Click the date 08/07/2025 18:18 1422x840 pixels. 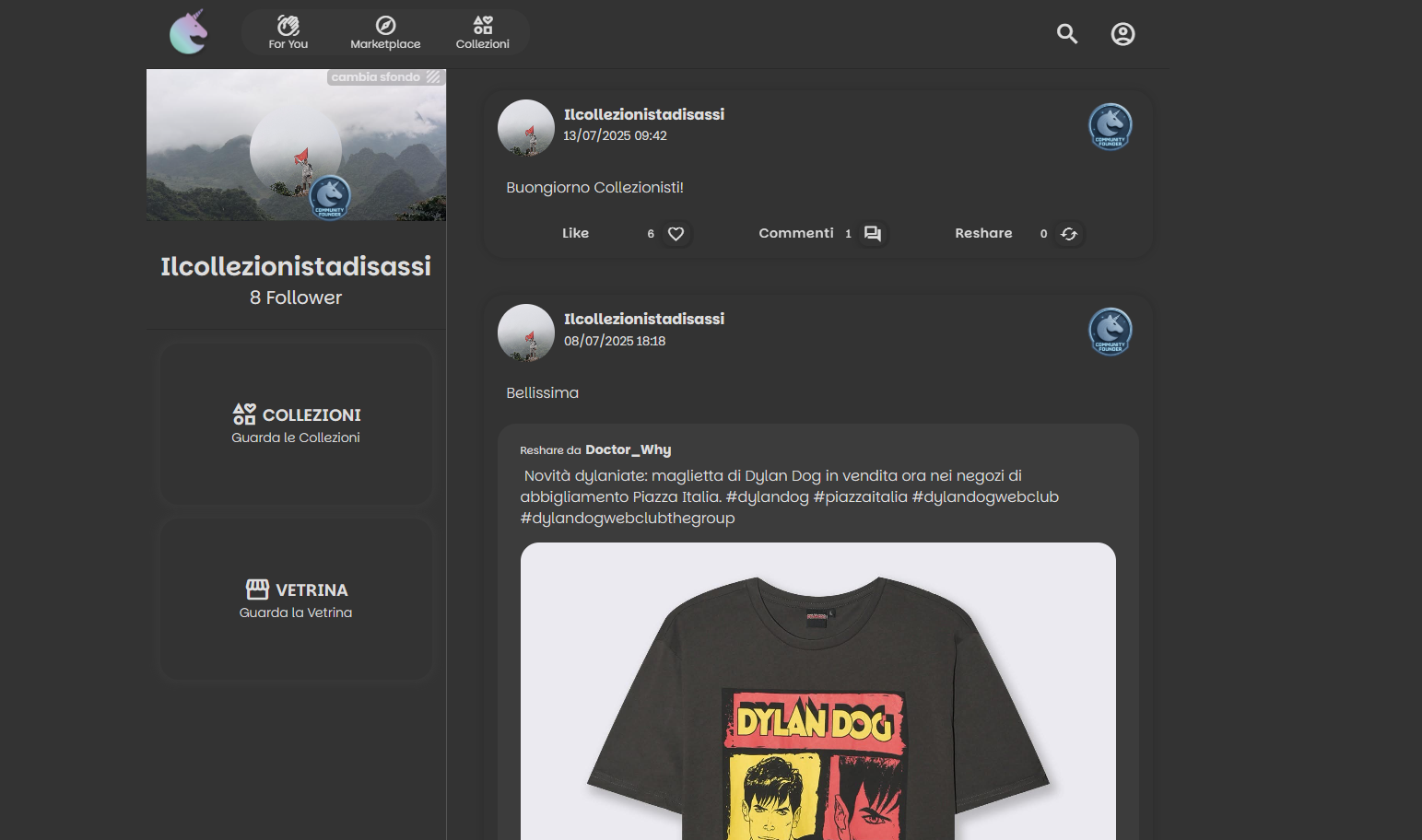[615, 341]
